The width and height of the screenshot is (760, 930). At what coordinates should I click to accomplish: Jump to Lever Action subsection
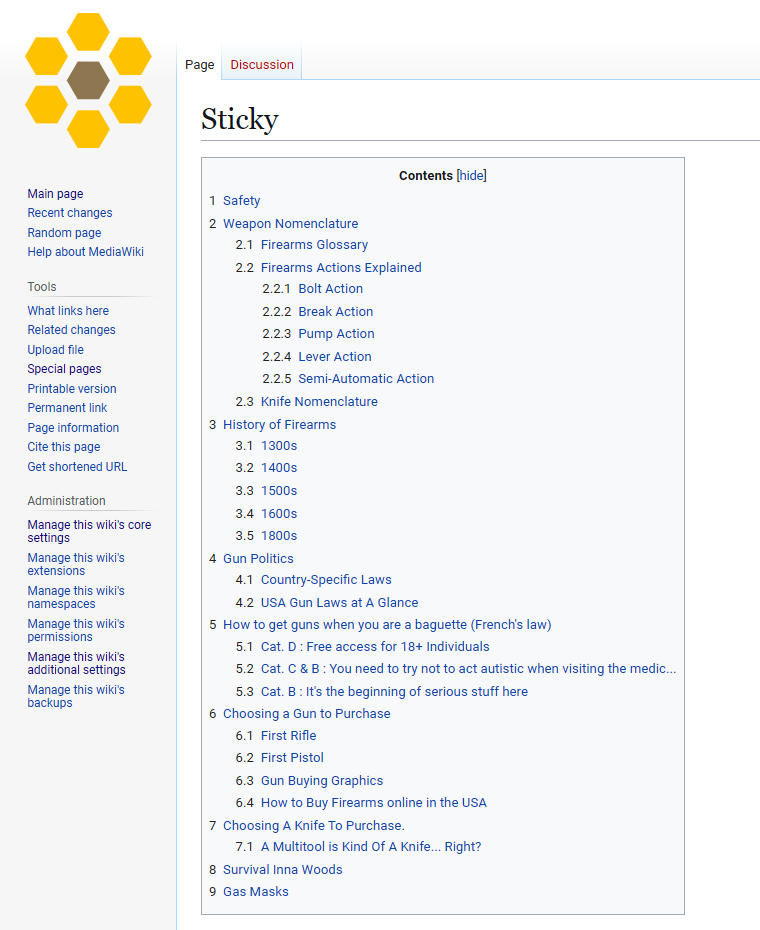pyautogui.click(x=335, y=356)
